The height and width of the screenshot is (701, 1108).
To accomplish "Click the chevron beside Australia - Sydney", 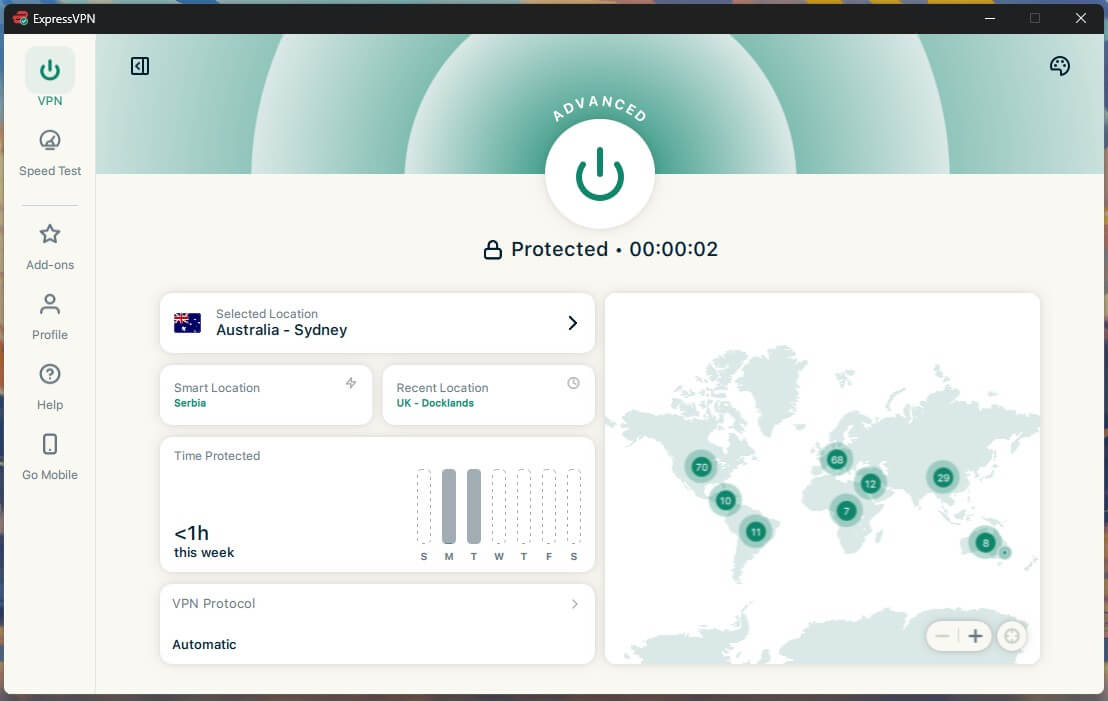I will click(x=572, y=323).
